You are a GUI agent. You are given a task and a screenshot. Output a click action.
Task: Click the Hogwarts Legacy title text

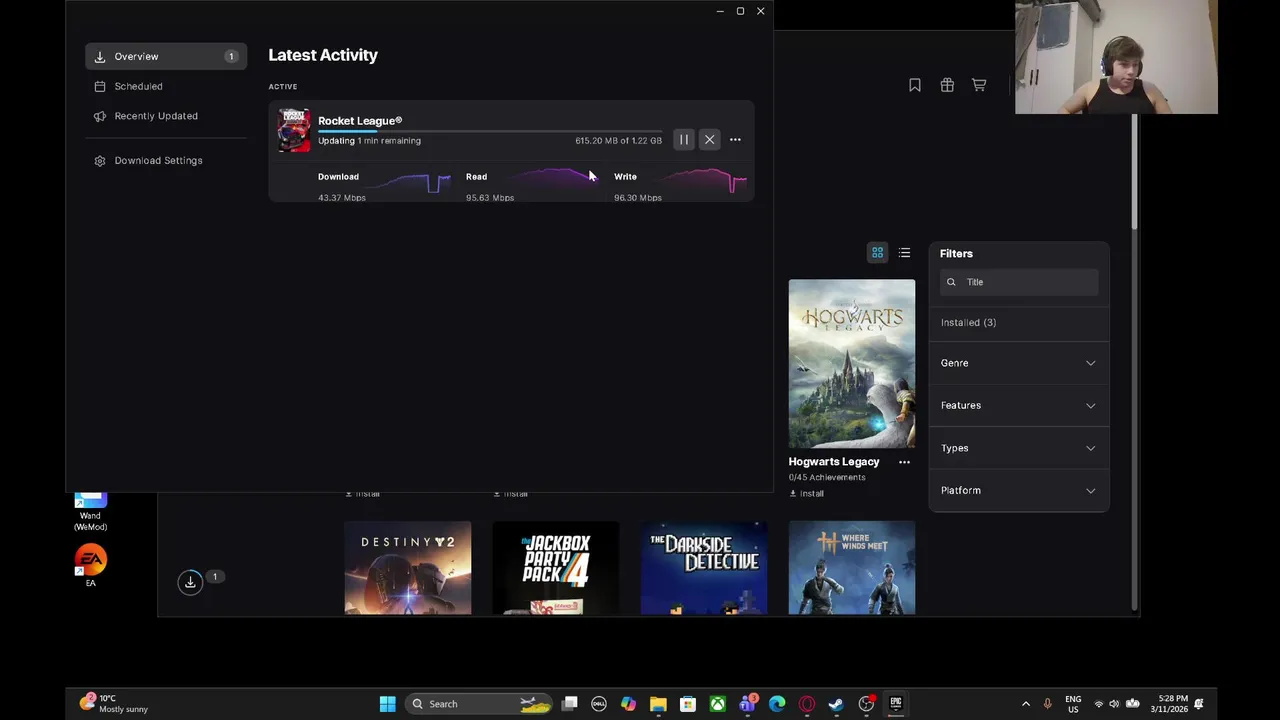[834, 462]
